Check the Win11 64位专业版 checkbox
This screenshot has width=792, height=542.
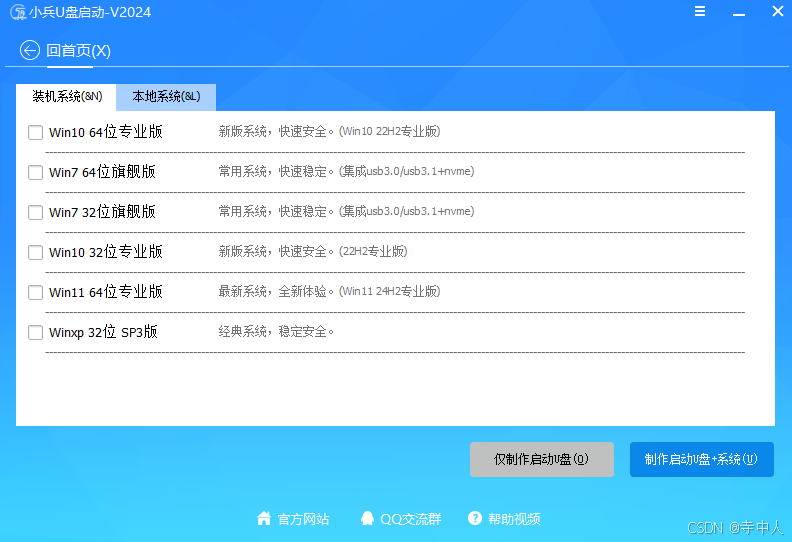point(35,292)
